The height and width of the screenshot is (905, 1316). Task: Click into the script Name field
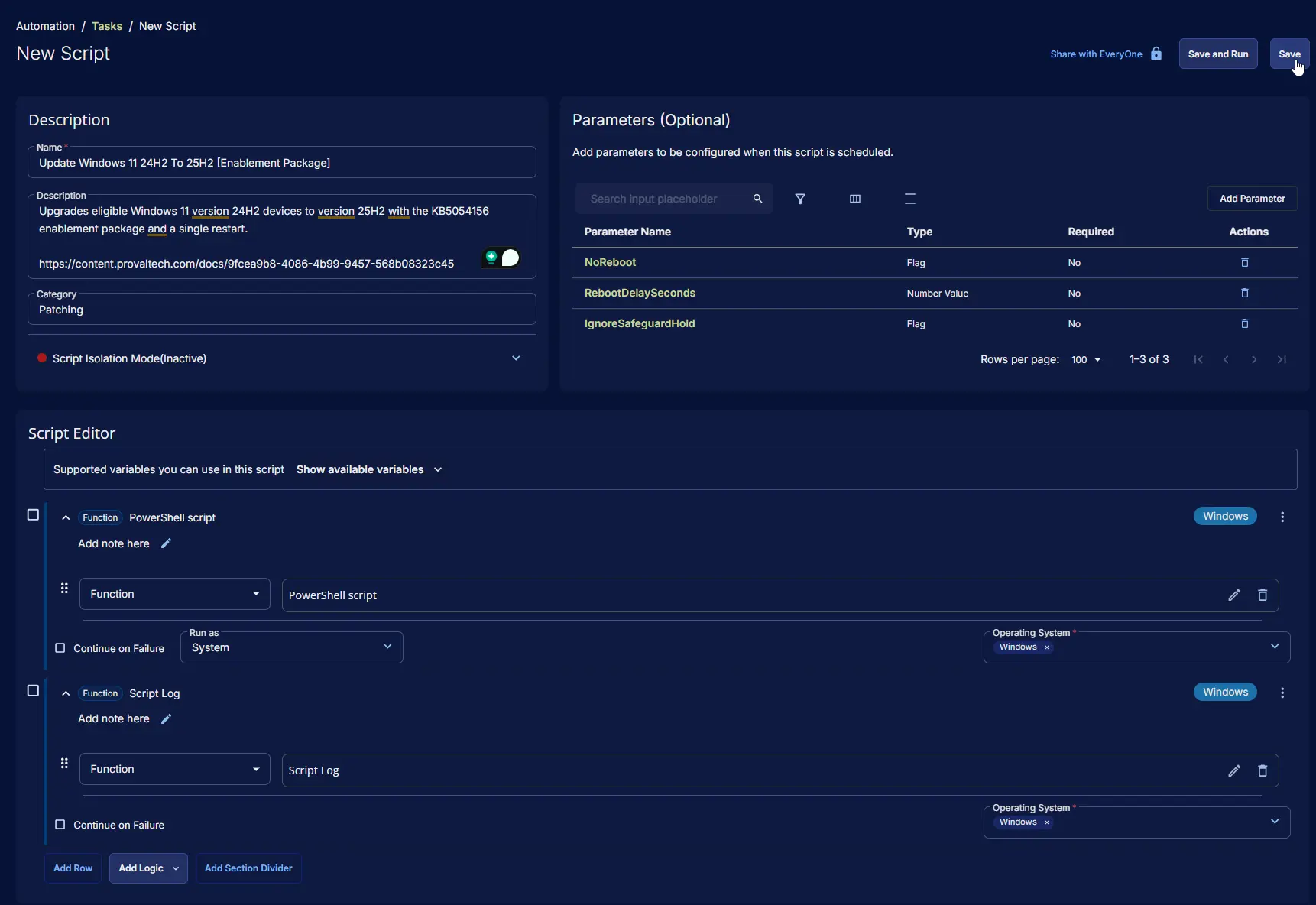[x=282, y=163]
